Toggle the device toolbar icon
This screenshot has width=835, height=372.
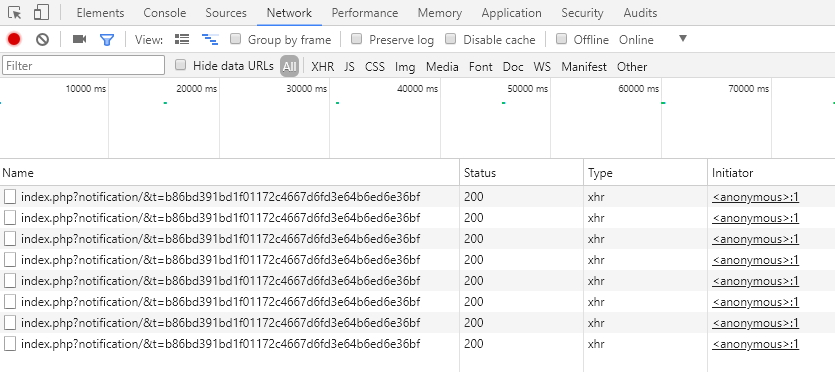41,13
